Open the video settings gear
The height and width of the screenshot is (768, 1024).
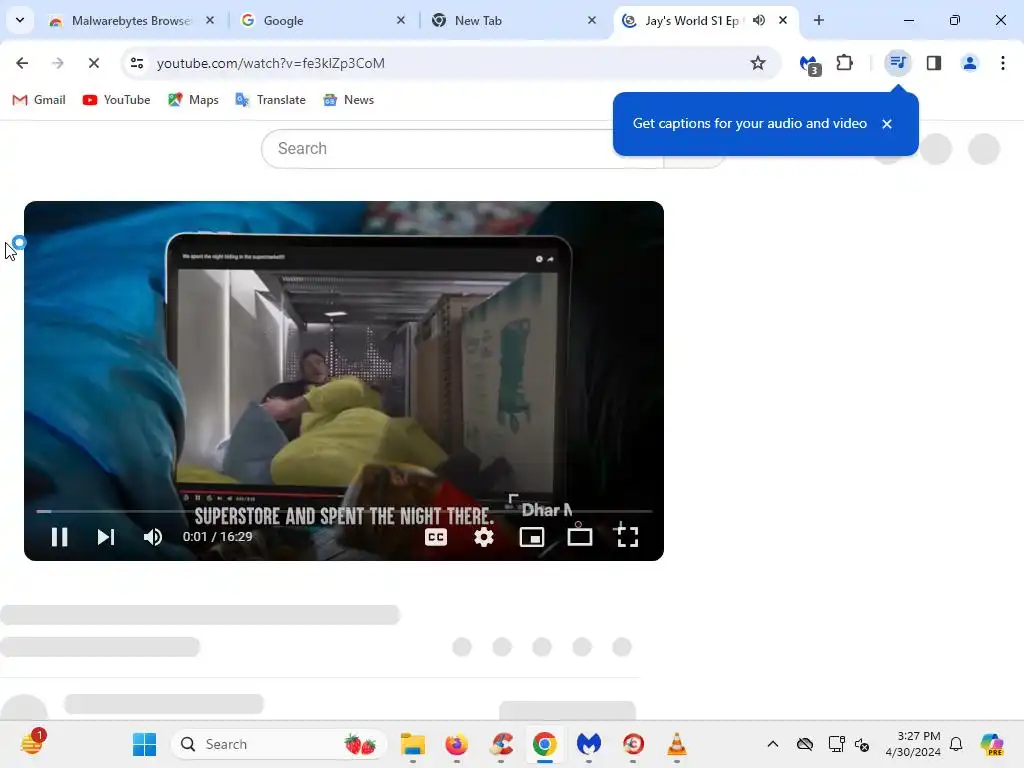click(483, 537)
